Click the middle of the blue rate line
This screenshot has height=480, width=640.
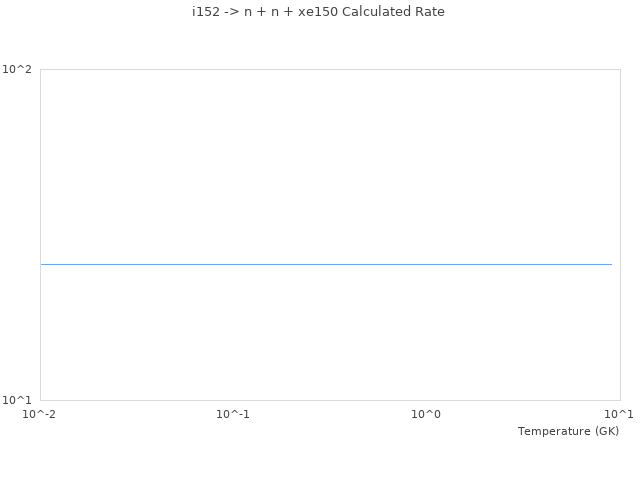point(326,264)
